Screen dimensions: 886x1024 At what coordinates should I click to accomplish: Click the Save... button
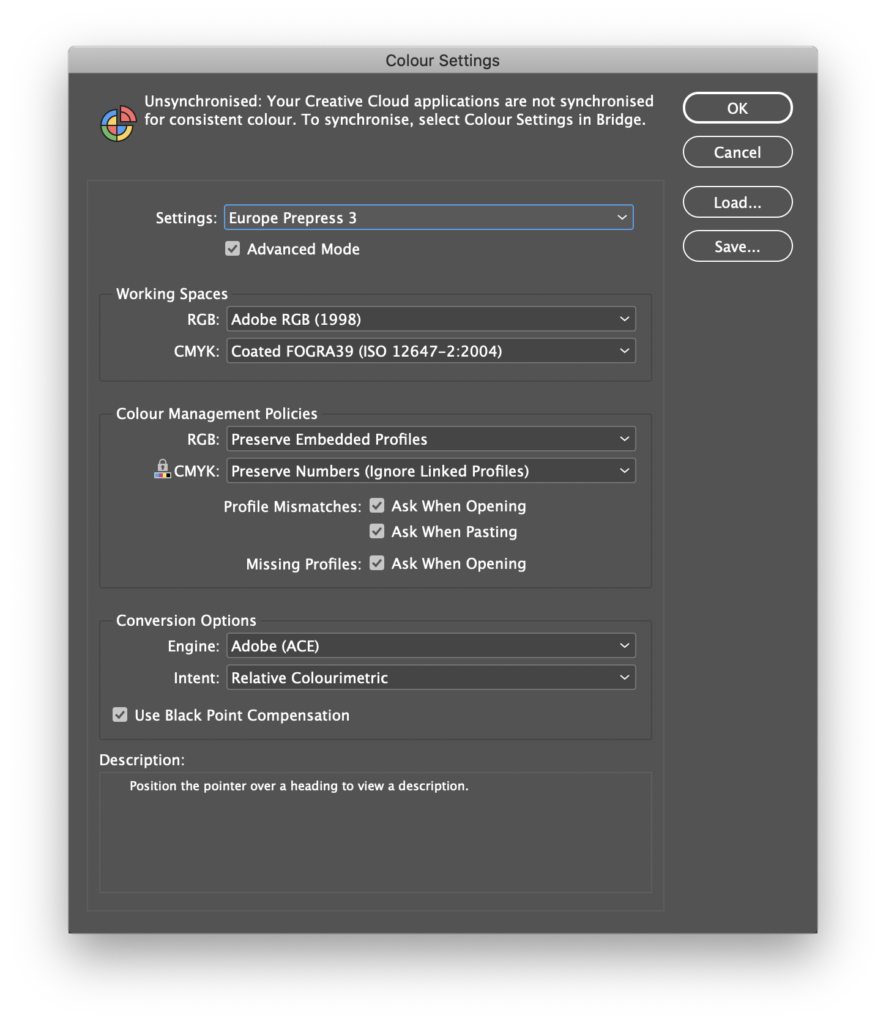(737, 246)
